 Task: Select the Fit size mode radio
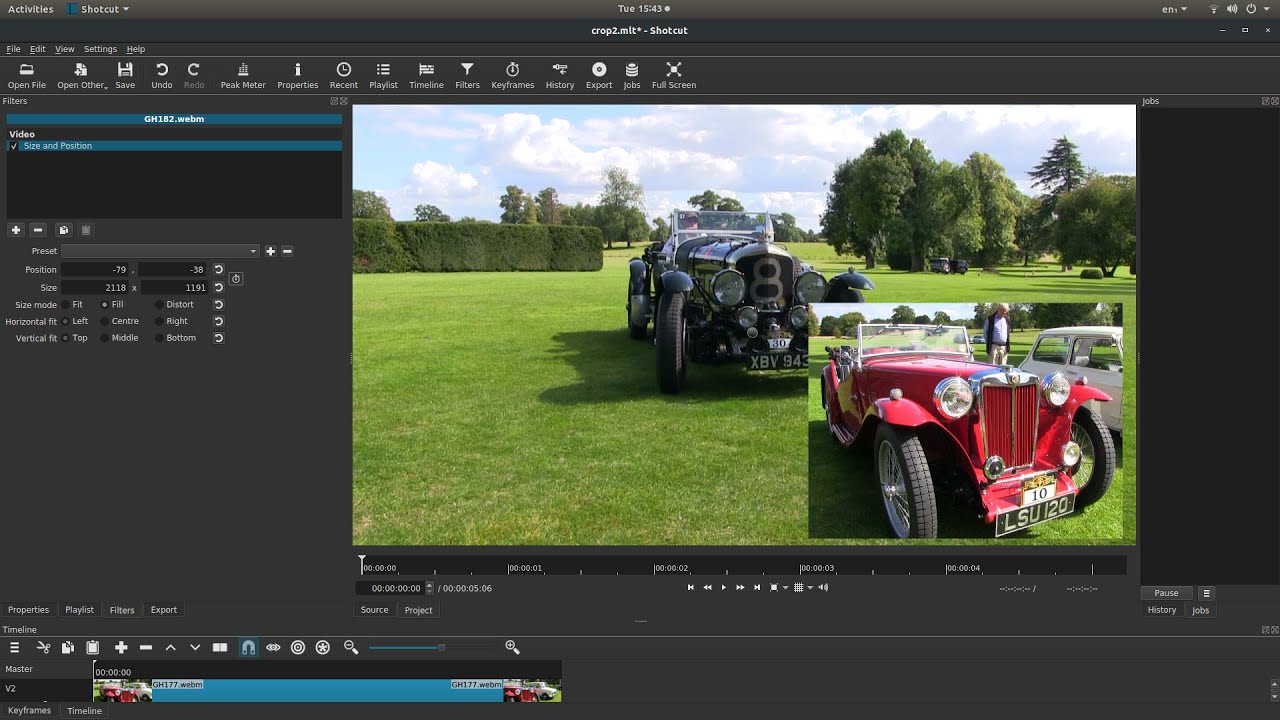[66, 305]
